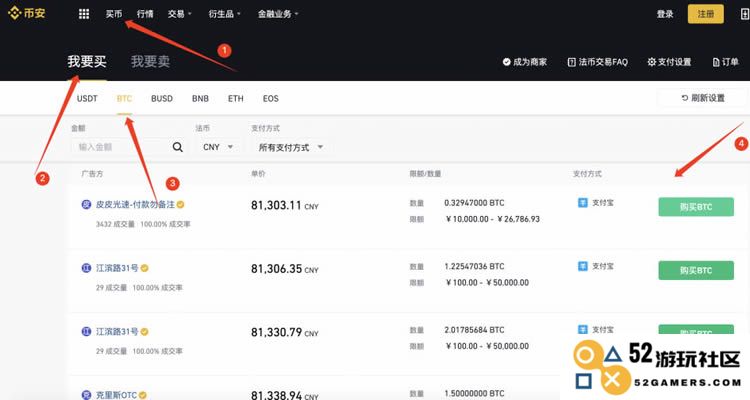This screenshot has height=400, width=750.
Task: Click 购买BTC for the 81,306.35 offer
Action: [696, 270]
